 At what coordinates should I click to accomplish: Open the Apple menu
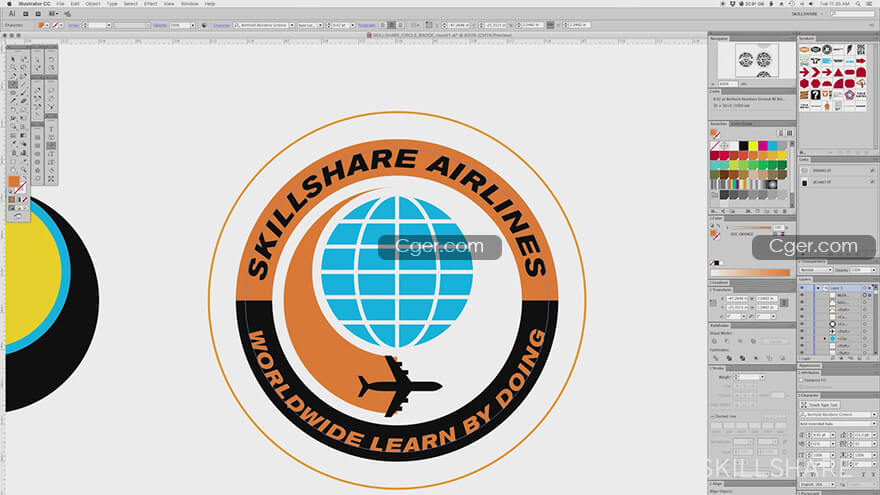coord(8,4)
